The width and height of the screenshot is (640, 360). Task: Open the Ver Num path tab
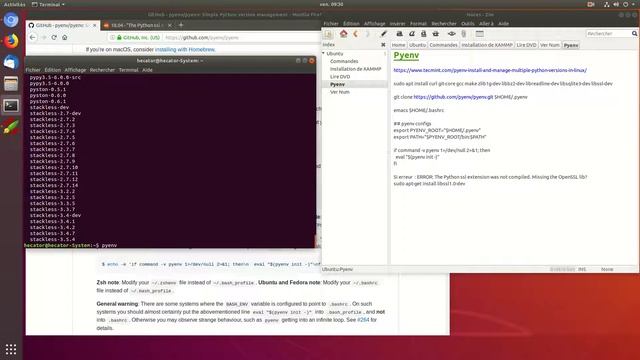[x=549, y=45]
